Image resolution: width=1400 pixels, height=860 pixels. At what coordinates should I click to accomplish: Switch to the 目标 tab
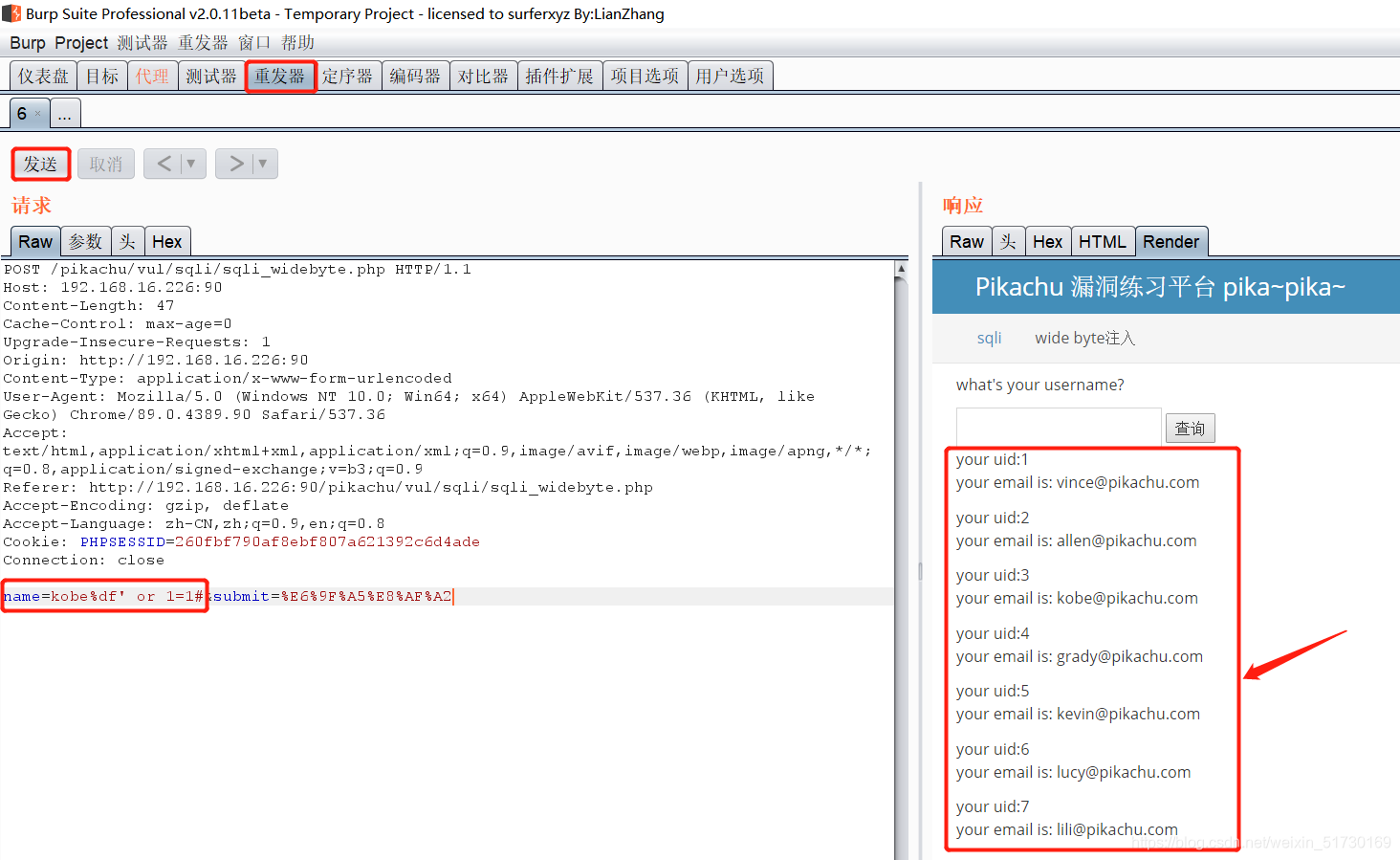(x=102, y=76)
